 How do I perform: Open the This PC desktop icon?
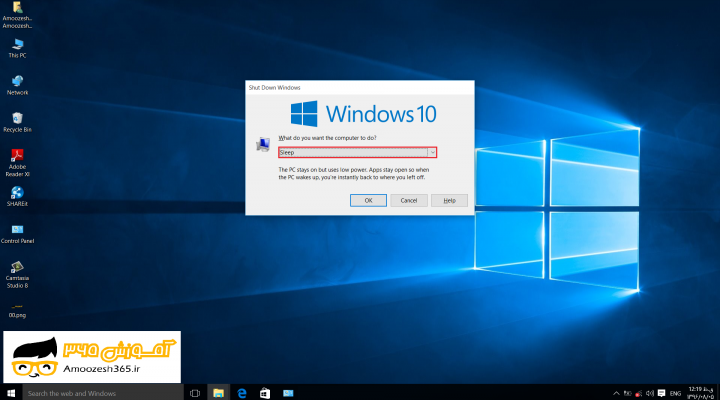17,48
